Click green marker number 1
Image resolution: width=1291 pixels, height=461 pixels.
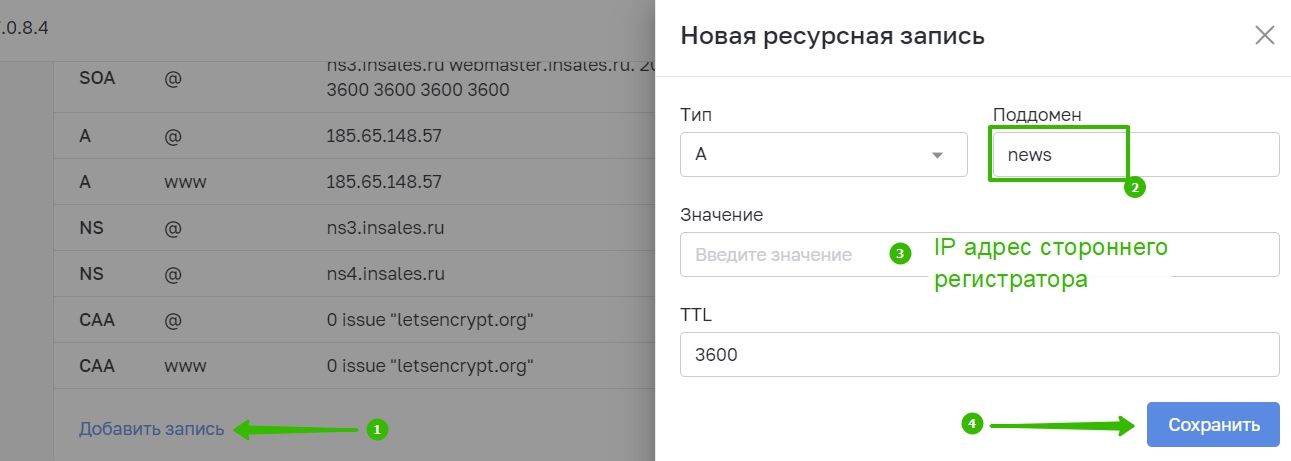pyautogui.click(x=376, y=430)
